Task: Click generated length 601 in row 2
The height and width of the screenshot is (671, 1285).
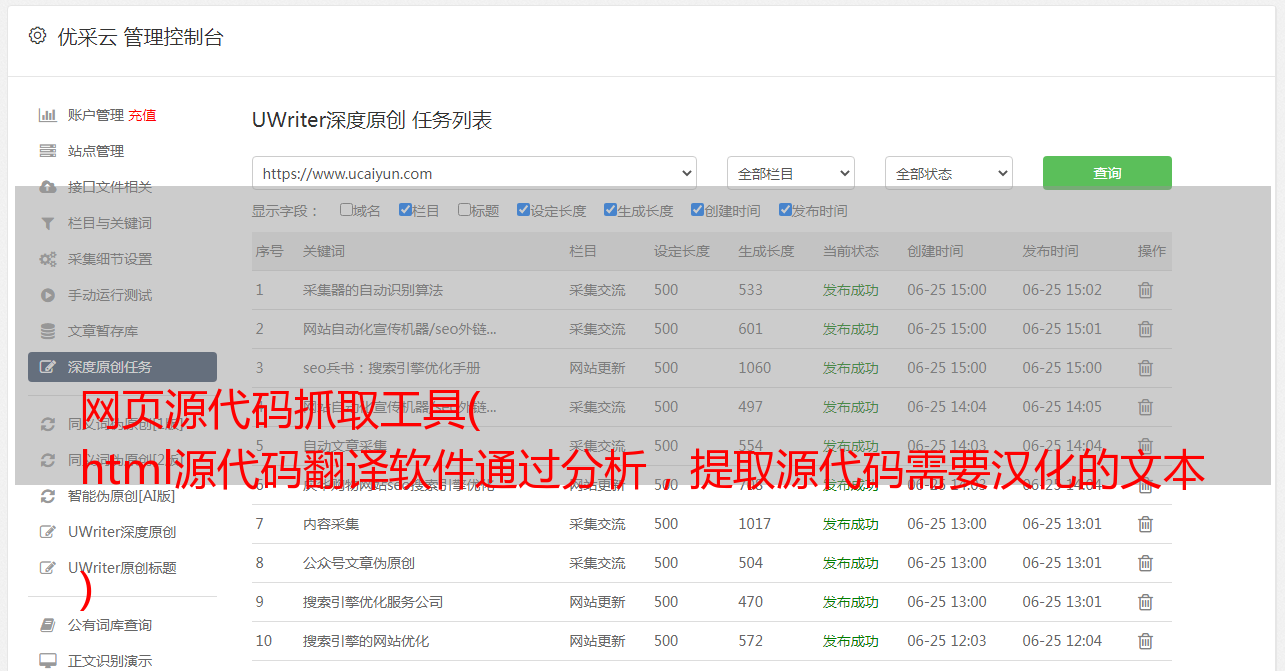Action: pyautogui.click(x=750, y=329)
